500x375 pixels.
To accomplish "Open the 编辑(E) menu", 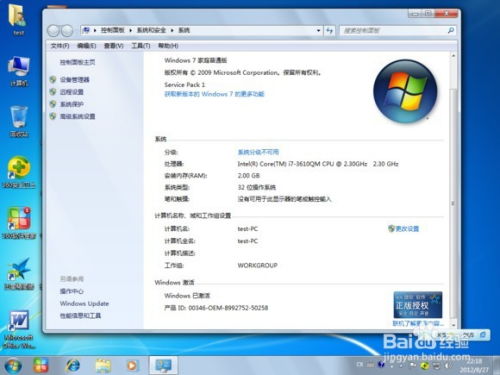I will pos(86,46).
